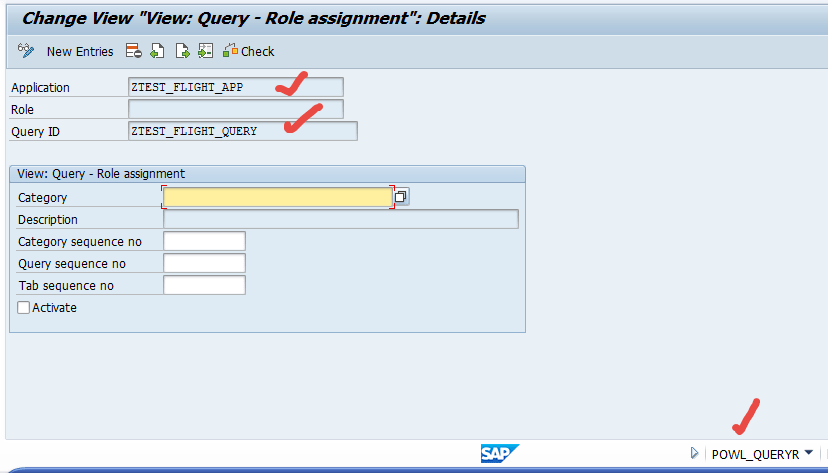Click the Delete entry toolbar icon
Viewport: 828px width, 473px height.
[x=134, y=51]
